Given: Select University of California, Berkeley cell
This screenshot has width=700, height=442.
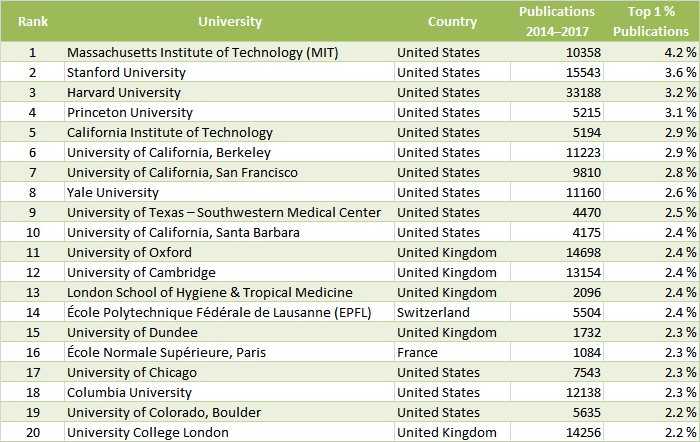Looking at the screenshot, I should click(229, 152).
